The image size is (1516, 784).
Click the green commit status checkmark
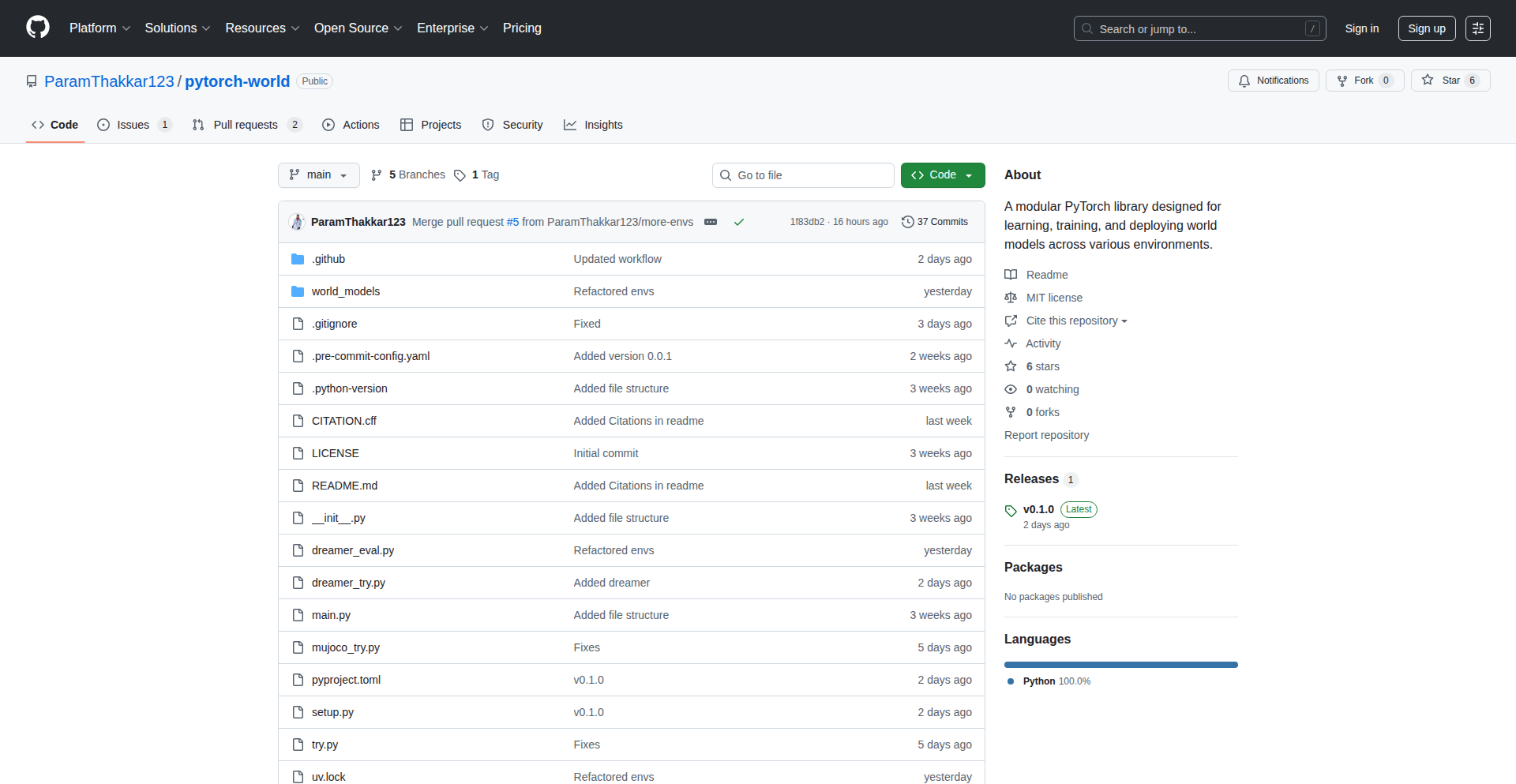(739, 222)
